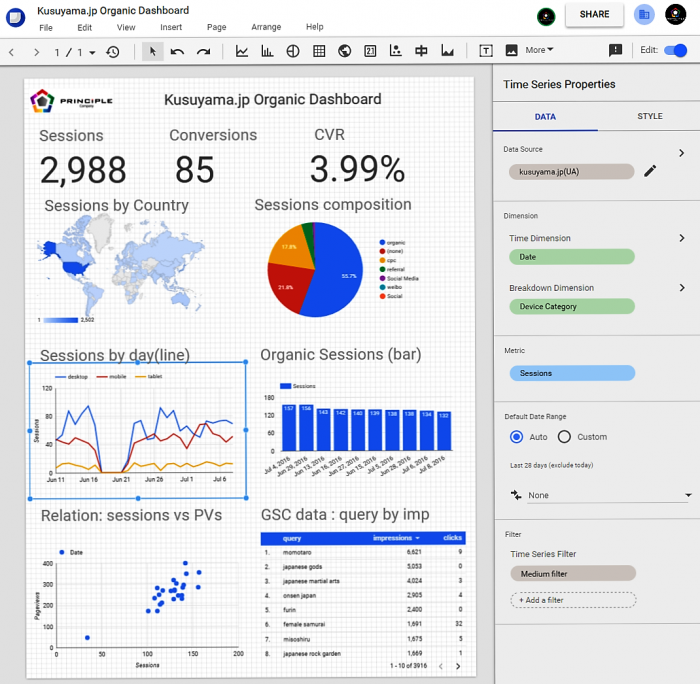Switch to the STYLE tab
The width and height of the screenshot is (700, 684).
coord(649,117)
